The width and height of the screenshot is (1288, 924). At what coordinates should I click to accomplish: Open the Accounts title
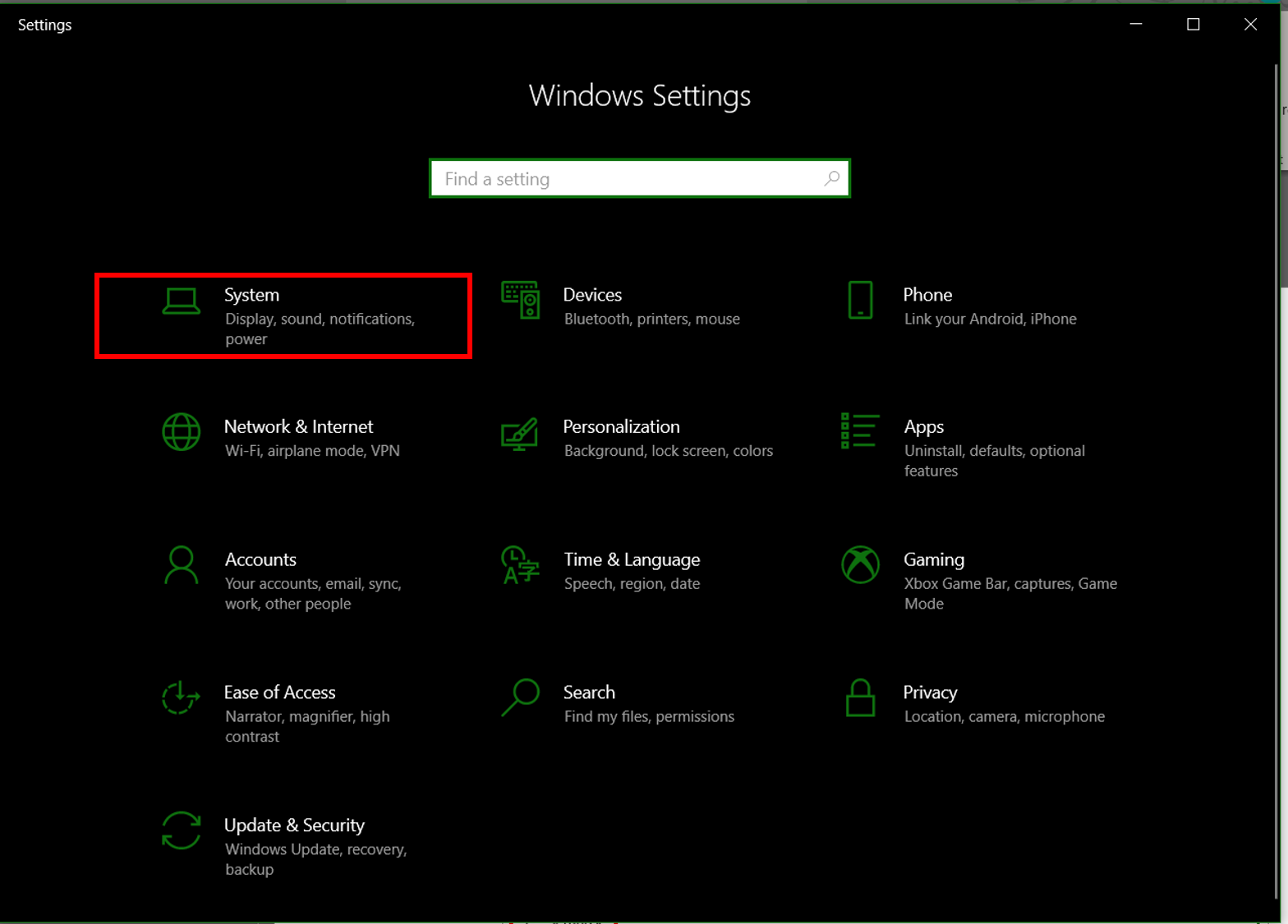pos(260,560)
